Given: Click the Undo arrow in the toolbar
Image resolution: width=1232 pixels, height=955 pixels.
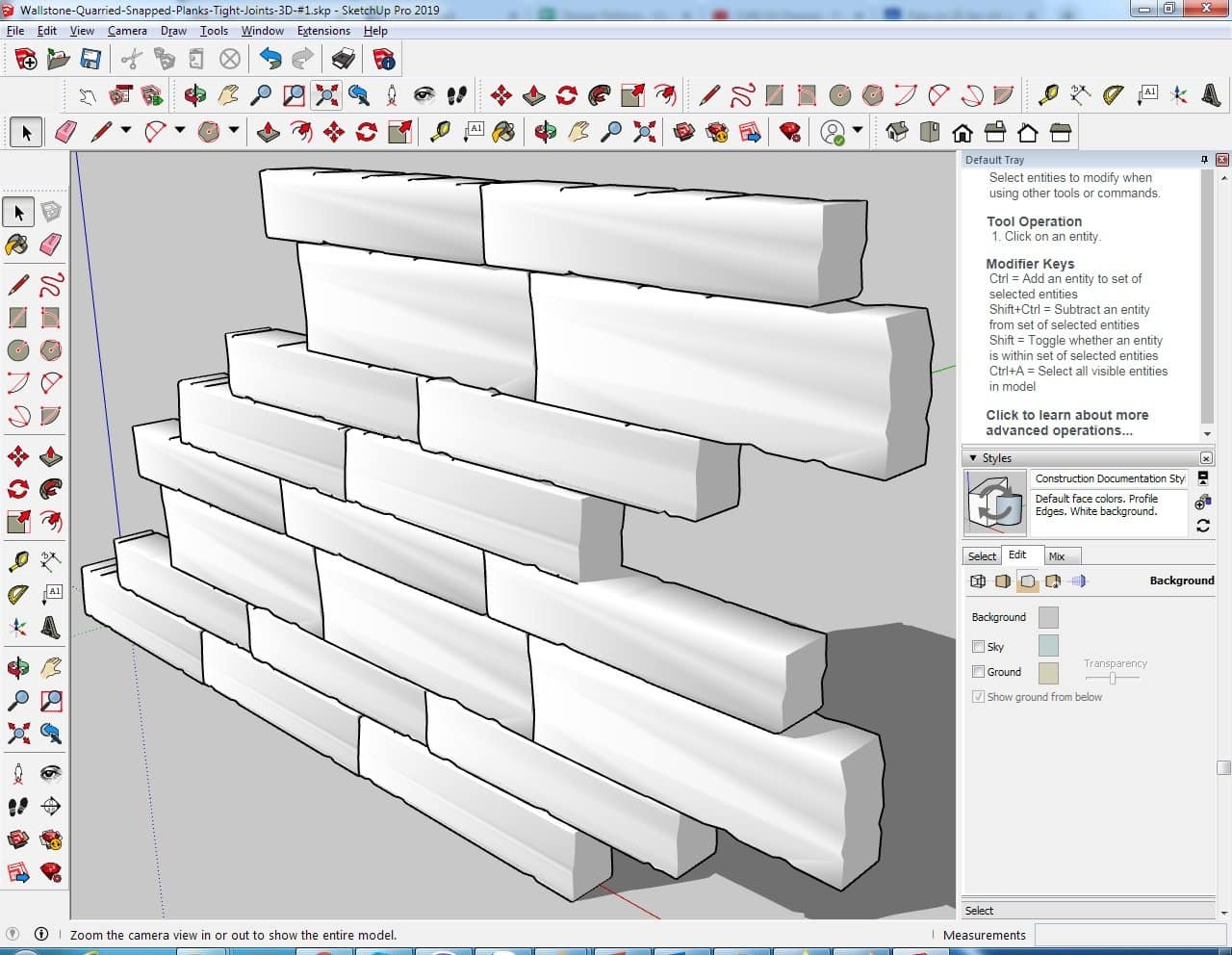Looking at the screenshot, I should 270,60.
